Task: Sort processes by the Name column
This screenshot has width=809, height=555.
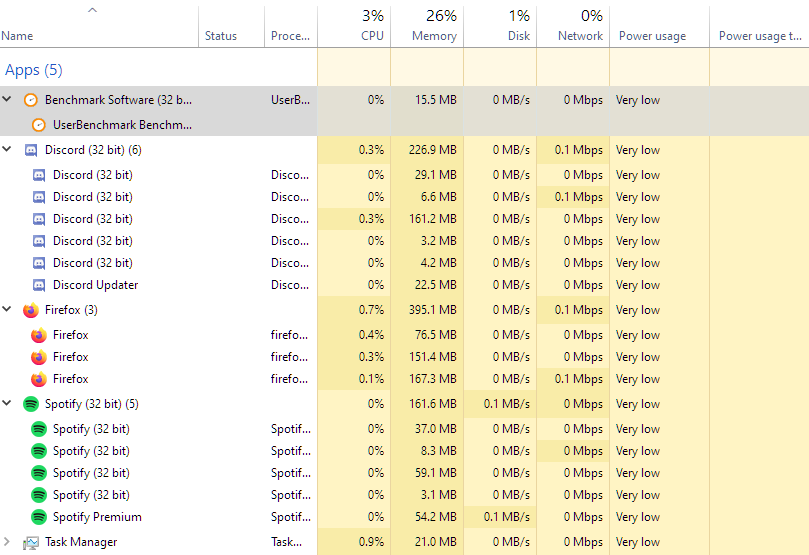Action: [99, 27]
